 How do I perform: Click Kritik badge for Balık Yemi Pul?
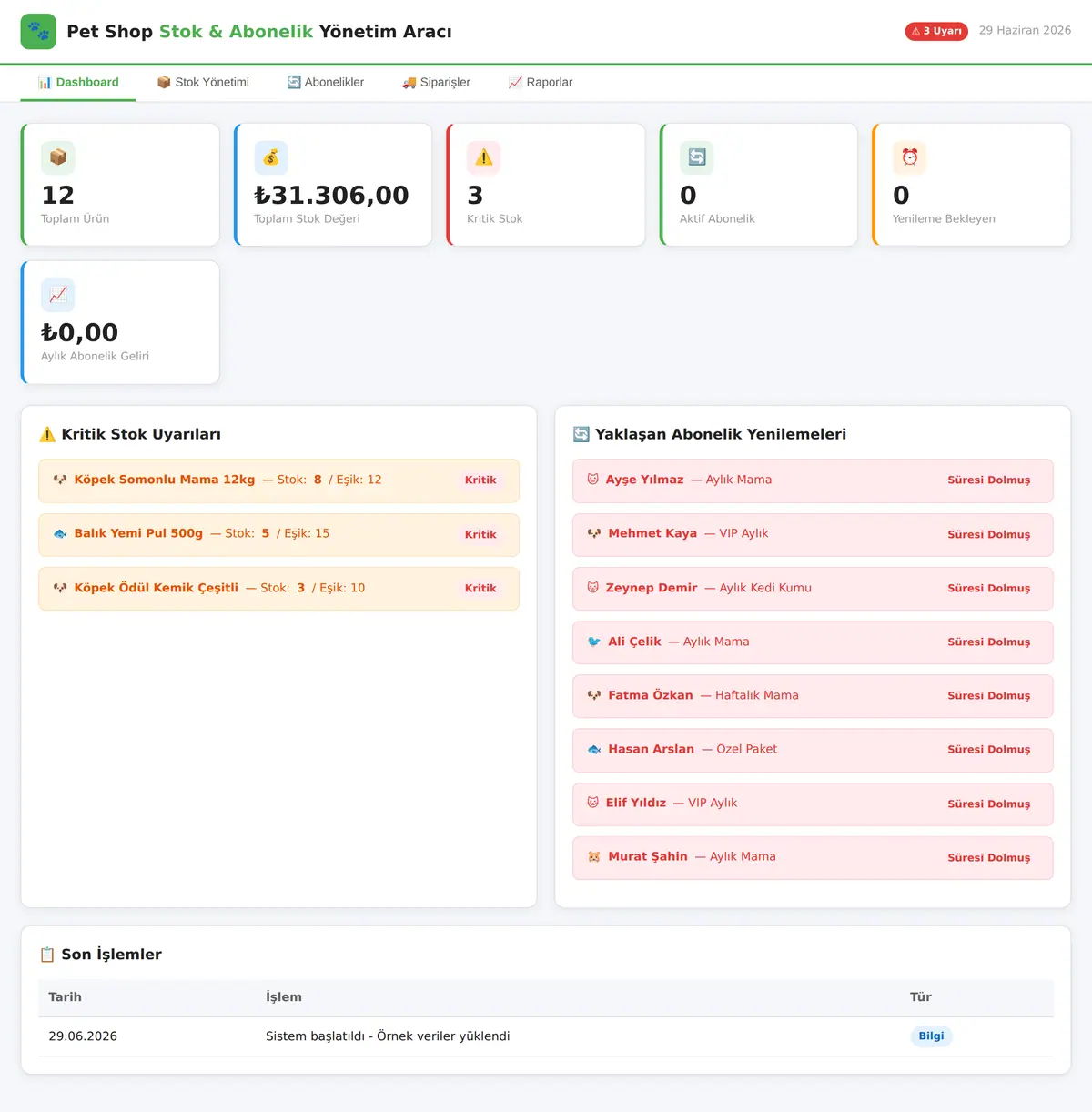pyautogui.click(x=480, y=534)
